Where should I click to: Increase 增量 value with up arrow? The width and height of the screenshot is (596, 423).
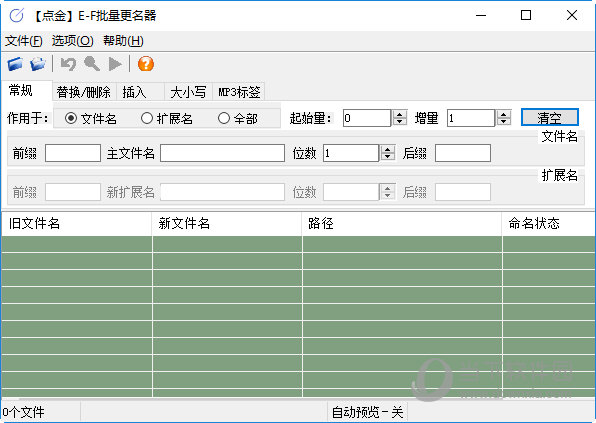504,114
